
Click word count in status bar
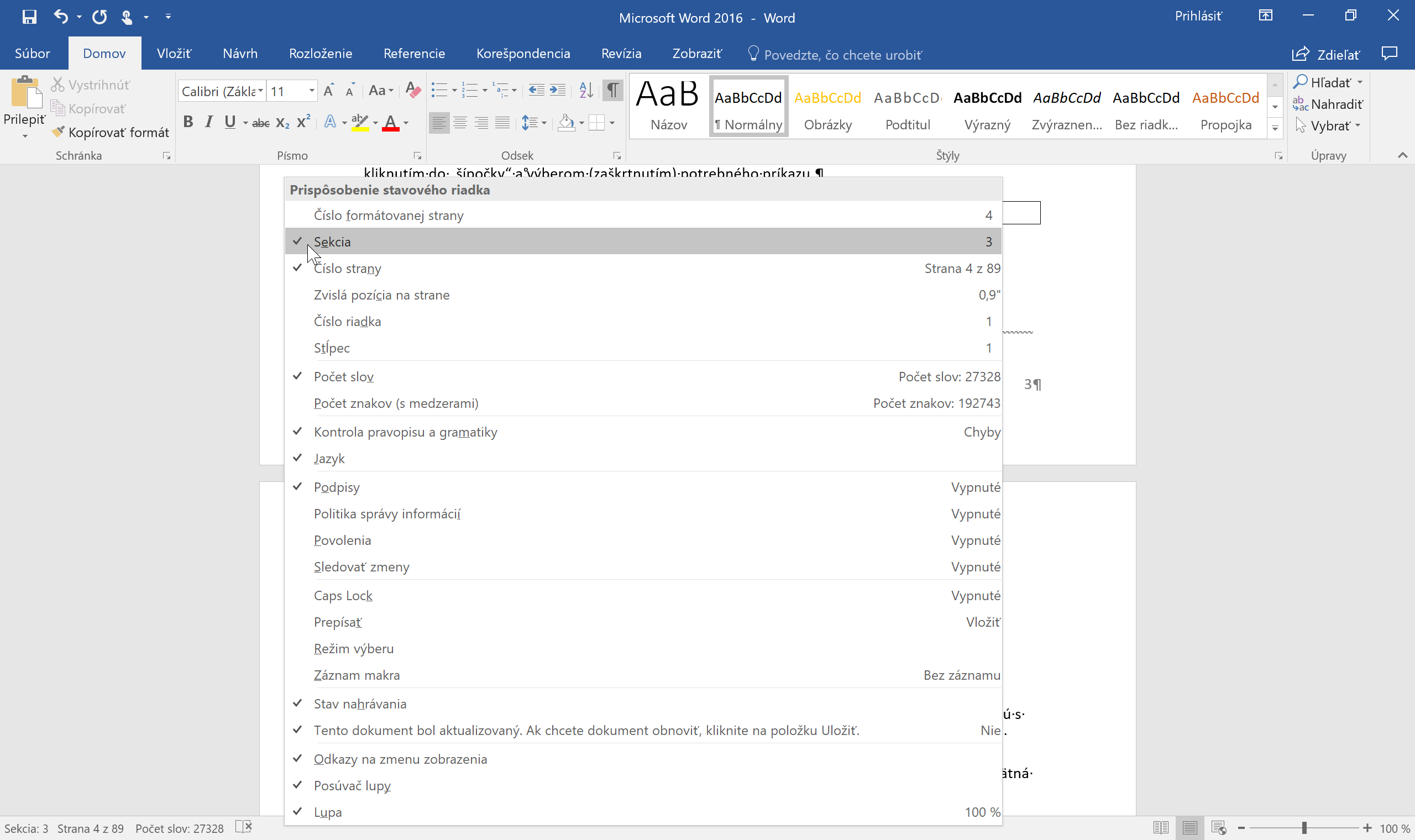click(x=180, y=829)
